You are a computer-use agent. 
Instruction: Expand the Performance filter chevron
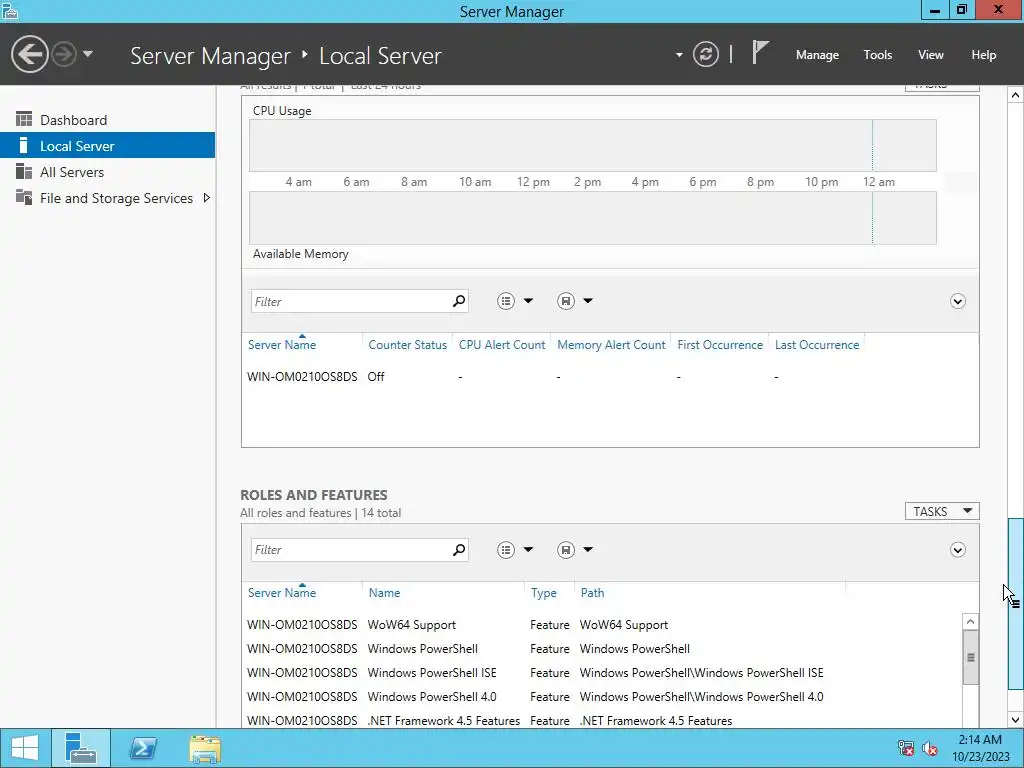pyautogui.click(x=957, y=301)
